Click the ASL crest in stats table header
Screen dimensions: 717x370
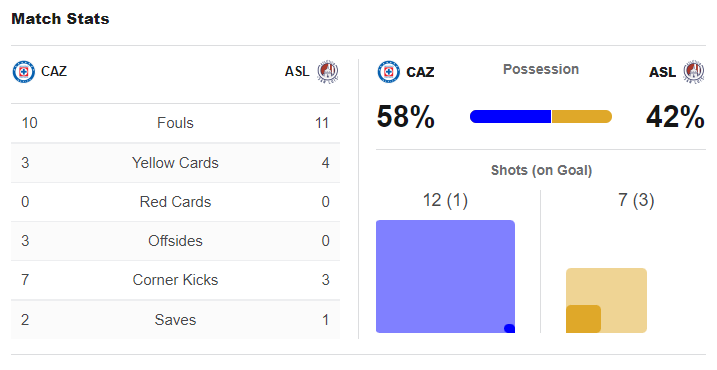coord(328,71)
